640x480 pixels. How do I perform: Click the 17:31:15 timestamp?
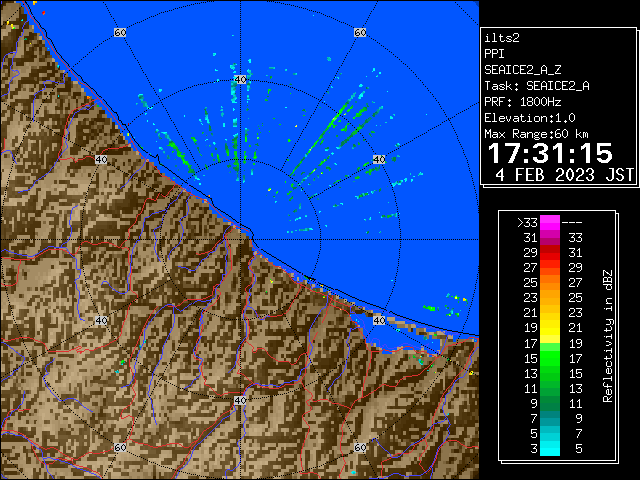coord(550,153)
